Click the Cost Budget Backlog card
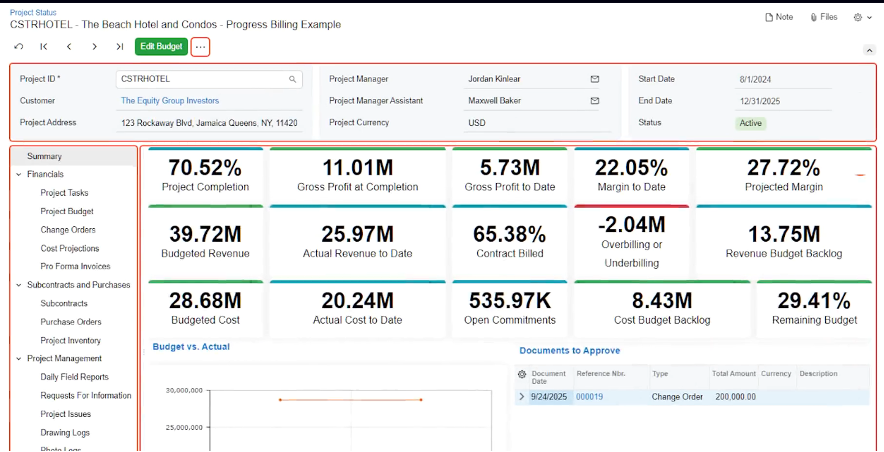Screen dimensions: 884x452 pyautogui.click(x=662, y=309)
